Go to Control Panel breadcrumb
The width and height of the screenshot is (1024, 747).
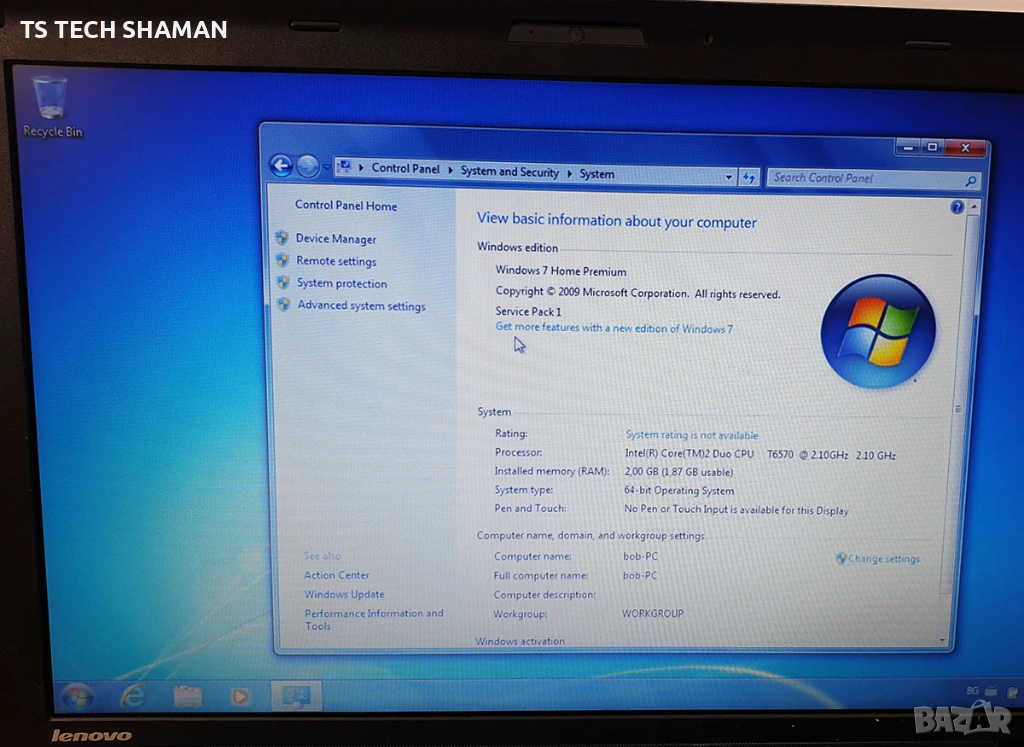405,168
